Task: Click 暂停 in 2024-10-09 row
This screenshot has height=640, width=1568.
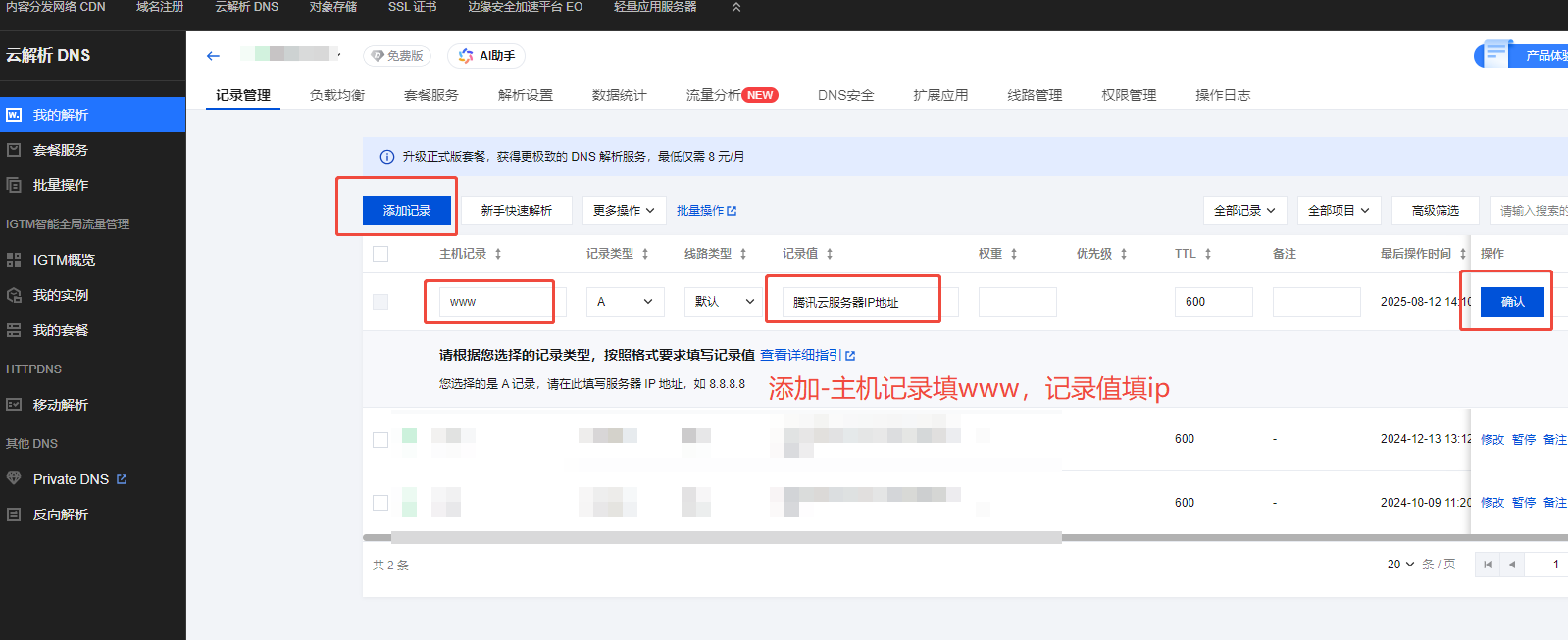Action: click(1524, 503)
